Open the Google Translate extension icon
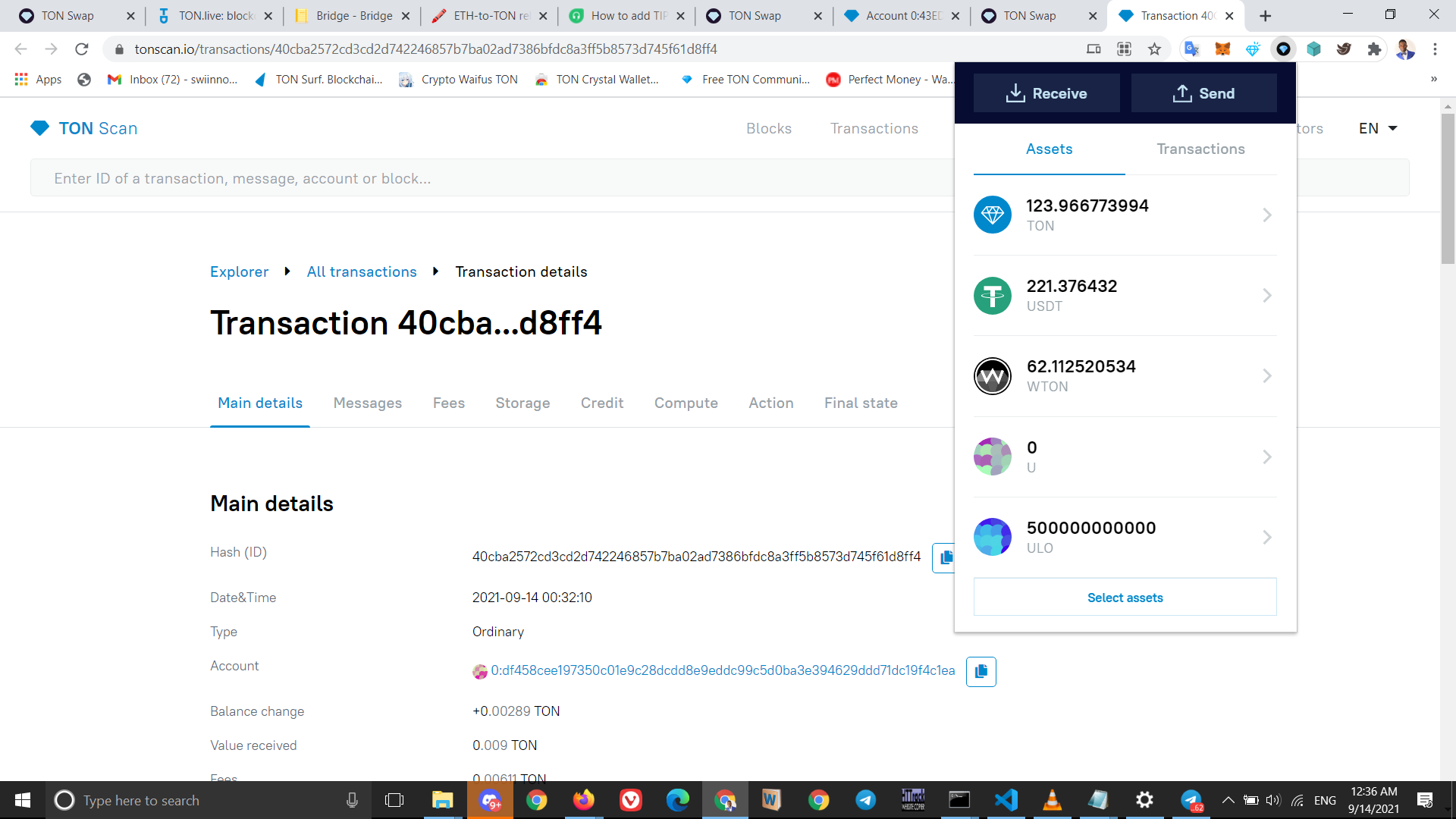 [1192, 49]
